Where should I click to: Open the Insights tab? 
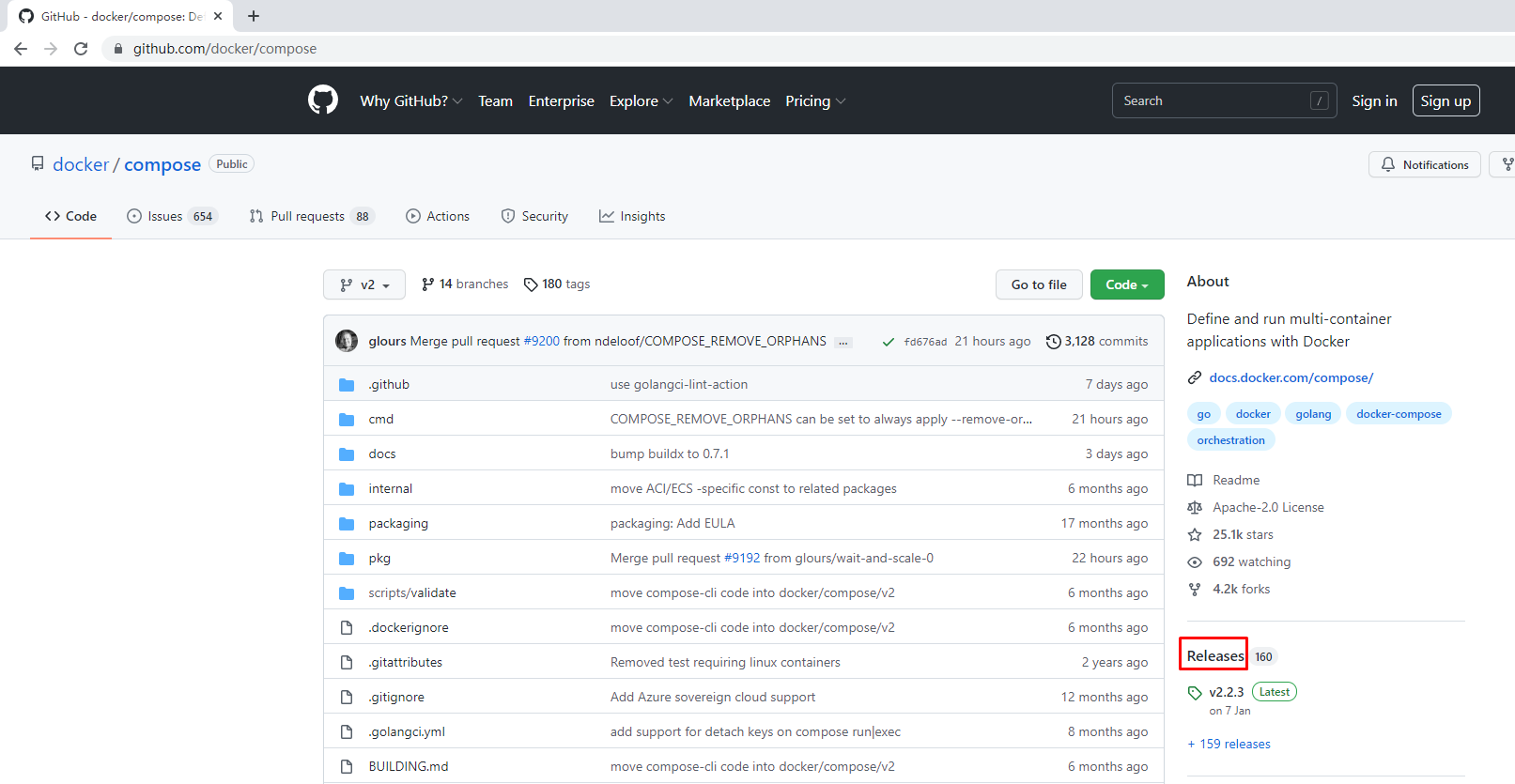click(632, 216)
